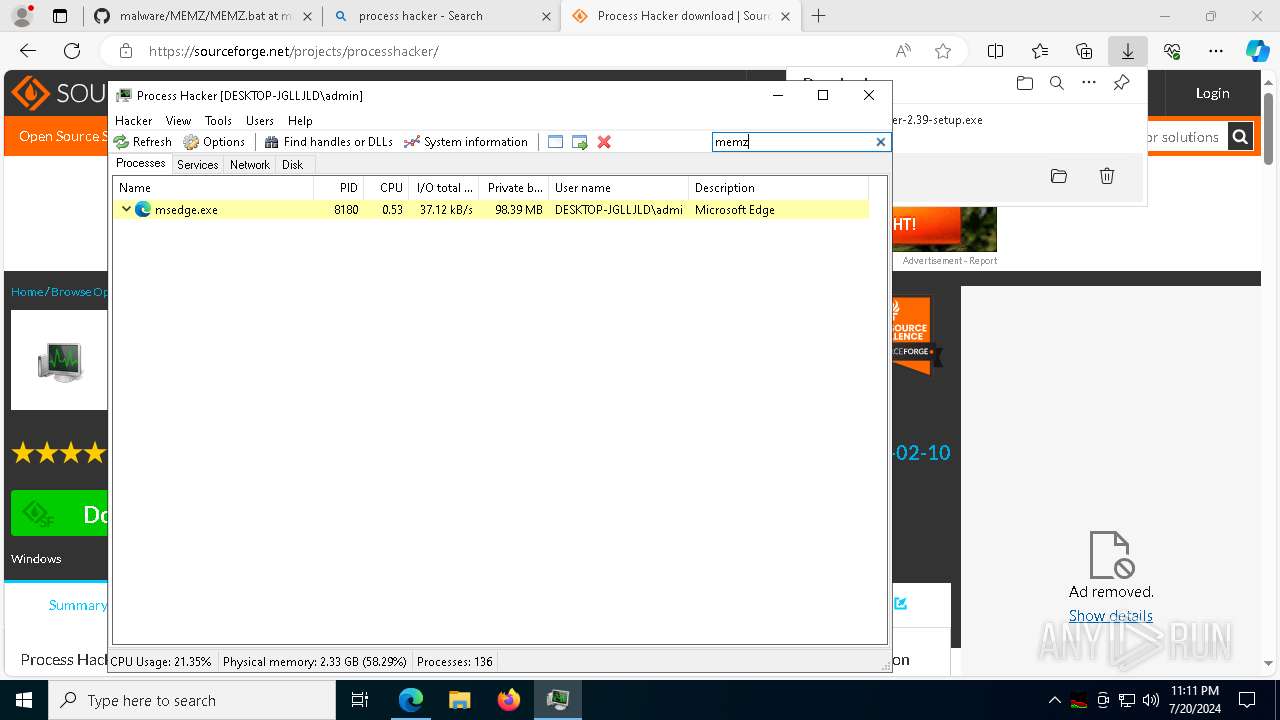Click the Processes: 136 status bar entry
This screenshot has height=720, width=1280.
point(454,661)
